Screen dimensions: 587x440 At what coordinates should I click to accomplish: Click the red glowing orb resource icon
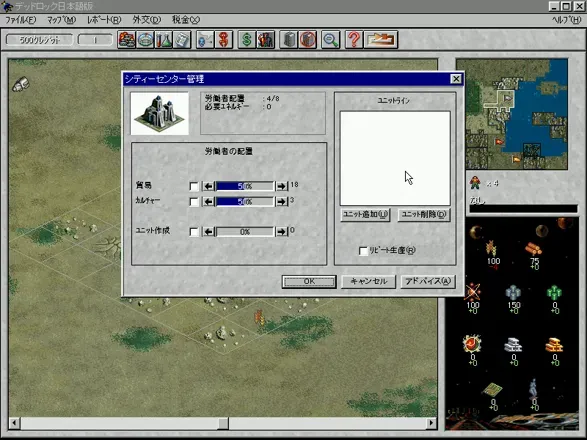click(x=472, y=343)
